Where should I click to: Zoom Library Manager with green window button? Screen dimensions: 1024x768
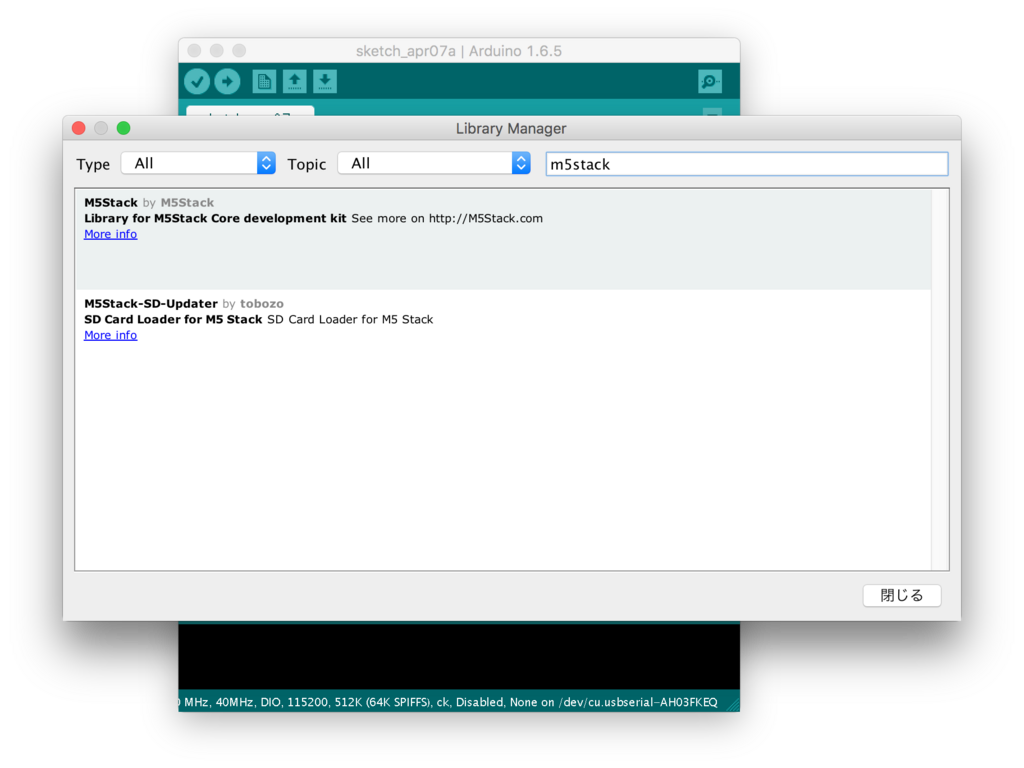point(123,128)
